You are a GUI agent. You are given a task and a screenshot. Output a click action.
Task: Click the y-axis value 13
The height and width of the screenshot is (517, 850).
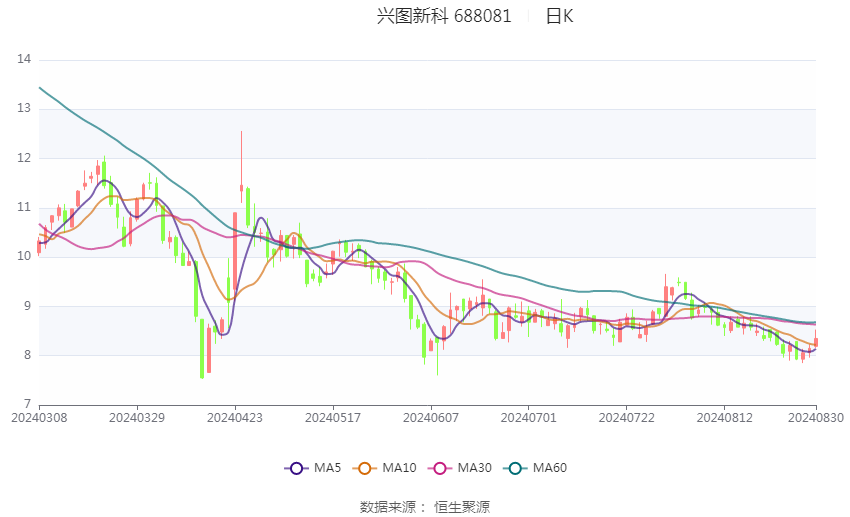tap(24, 108)
